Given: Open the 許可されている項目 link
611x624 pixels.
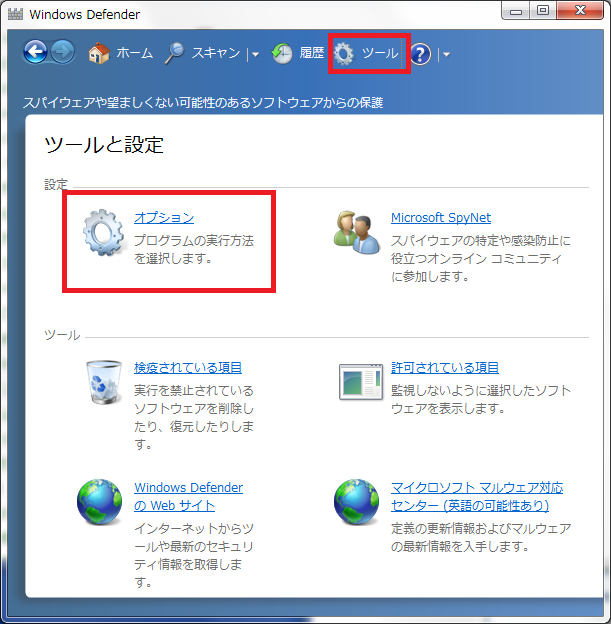Looking at the screenshot, I should pyautogui.click(x=445, y=368).
